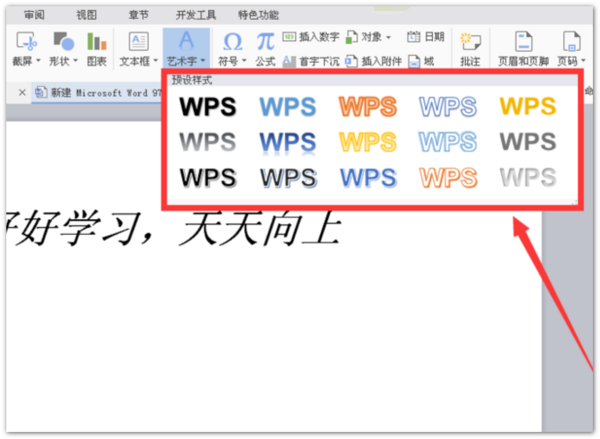Click 插入附件 insert attachment
This screenshot has width=600, height=439.
(x=373, y=61)
